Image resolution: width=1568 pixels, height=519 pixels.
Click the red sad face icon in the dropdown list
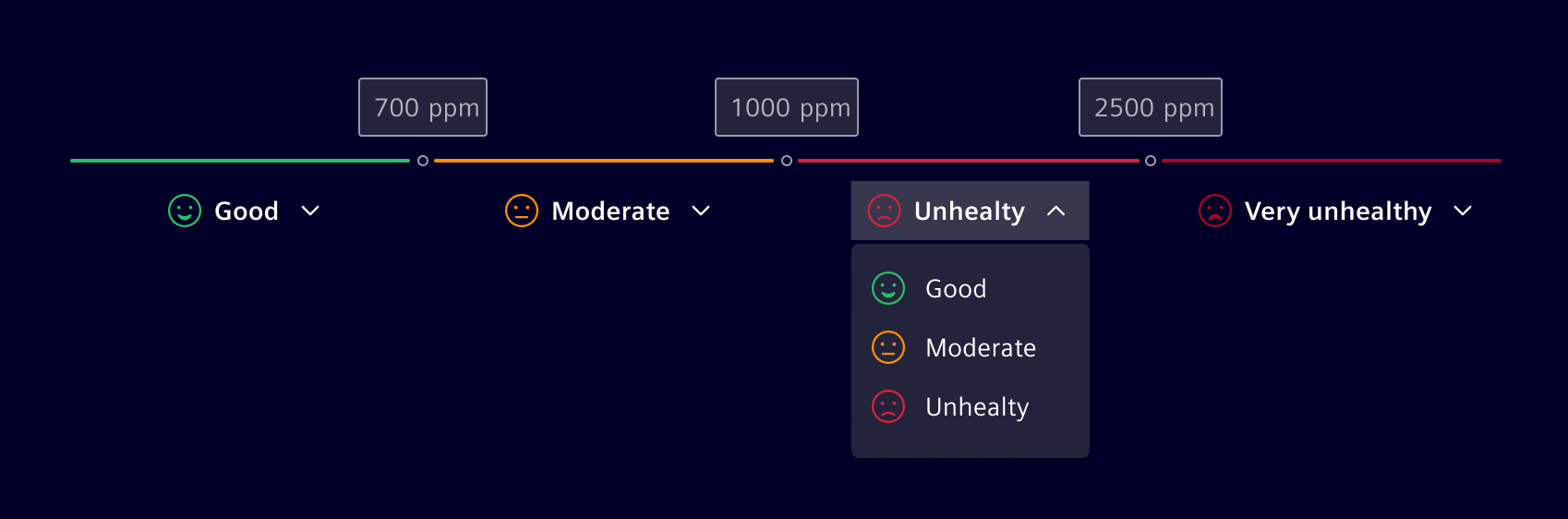(888, 406)
